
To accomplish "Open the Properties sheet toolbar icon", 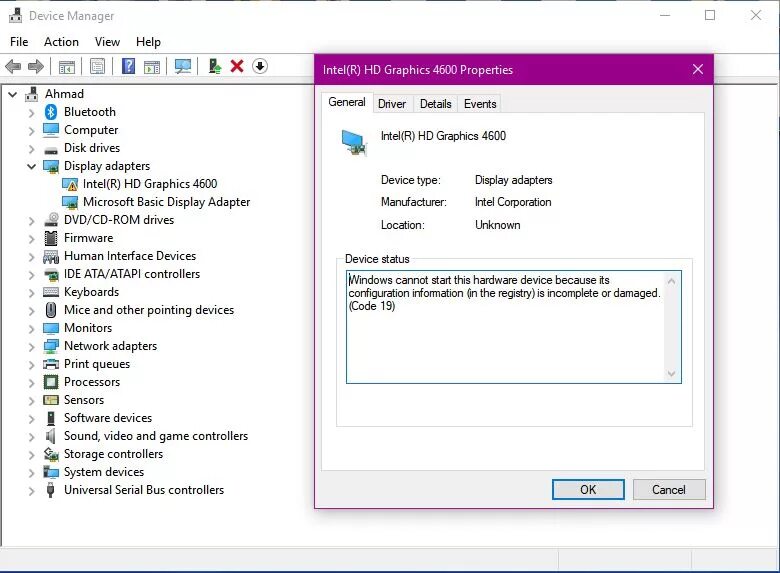I will (x=98, y=66).
